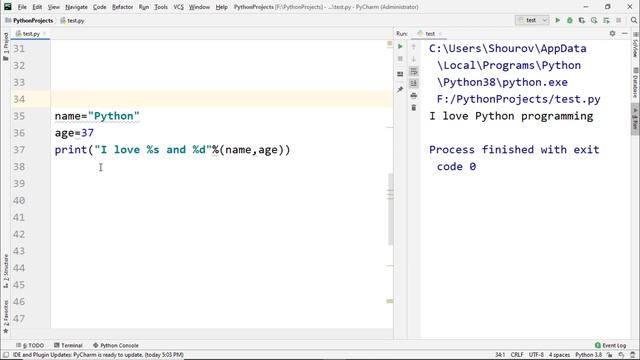Image resolution: width=640 pixels, height=360 pixels.
Task: Click Restore Layout icon in Run panel
Action: (x=400, y=74)
